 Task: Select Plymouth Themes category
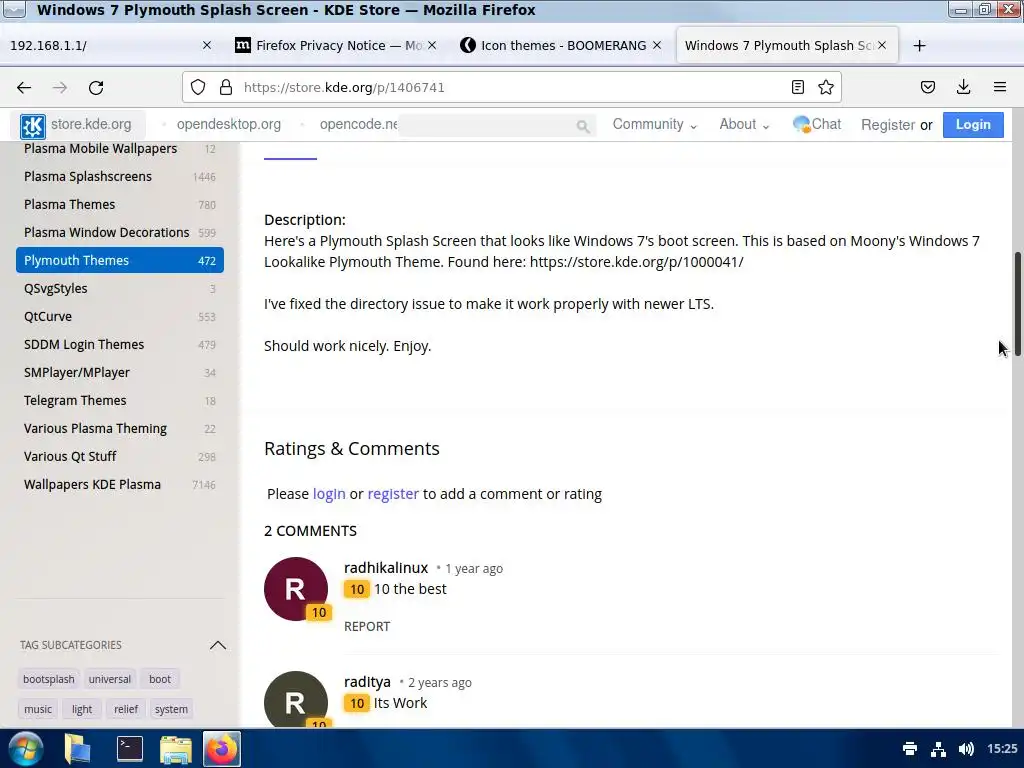tap(120, 261)
